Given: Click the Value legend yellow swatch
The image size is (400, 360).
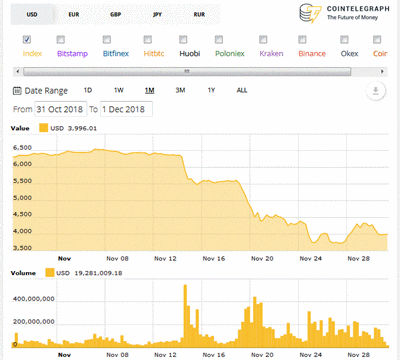Looking at the screenshot, I should pyautogui.click(x=44, y=128).
